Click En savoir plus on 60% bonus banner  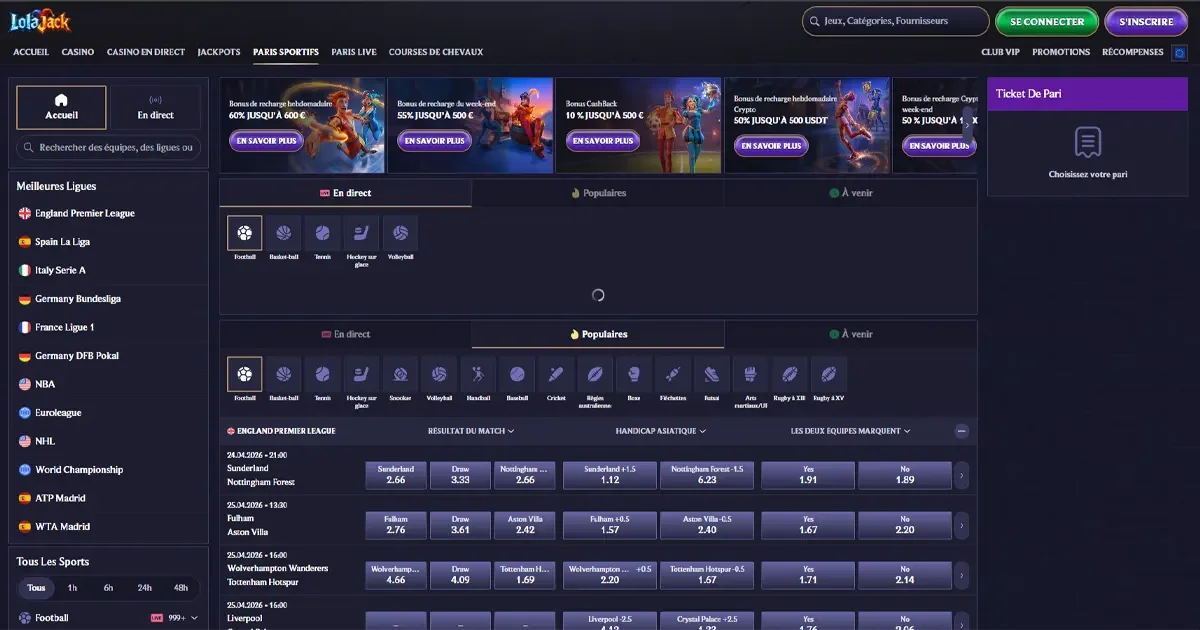pos(266,142)
